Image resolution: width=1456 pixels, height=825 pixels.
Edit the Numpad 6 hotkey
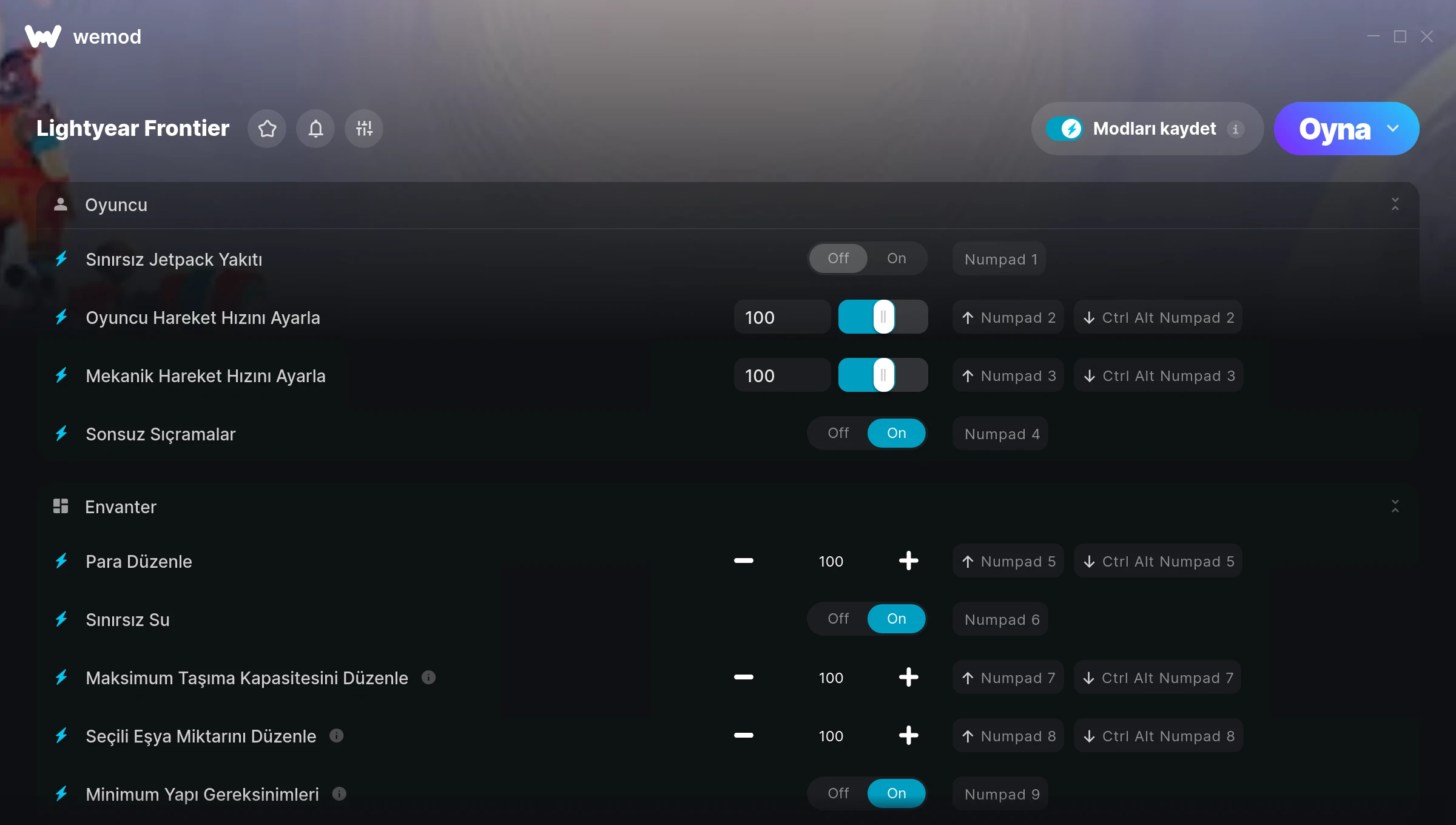(x=1002, y=619)
